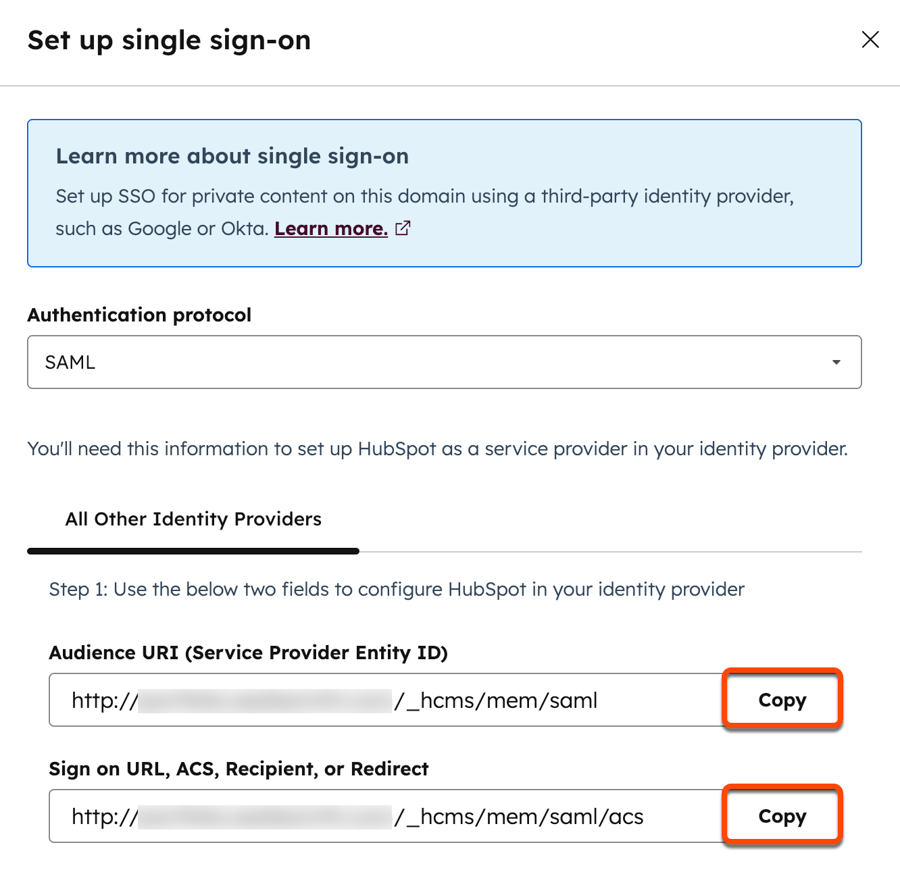900x870 pixels.
Task: Select the All Other Identity Providers heading
Action: (x=193, y=519)
